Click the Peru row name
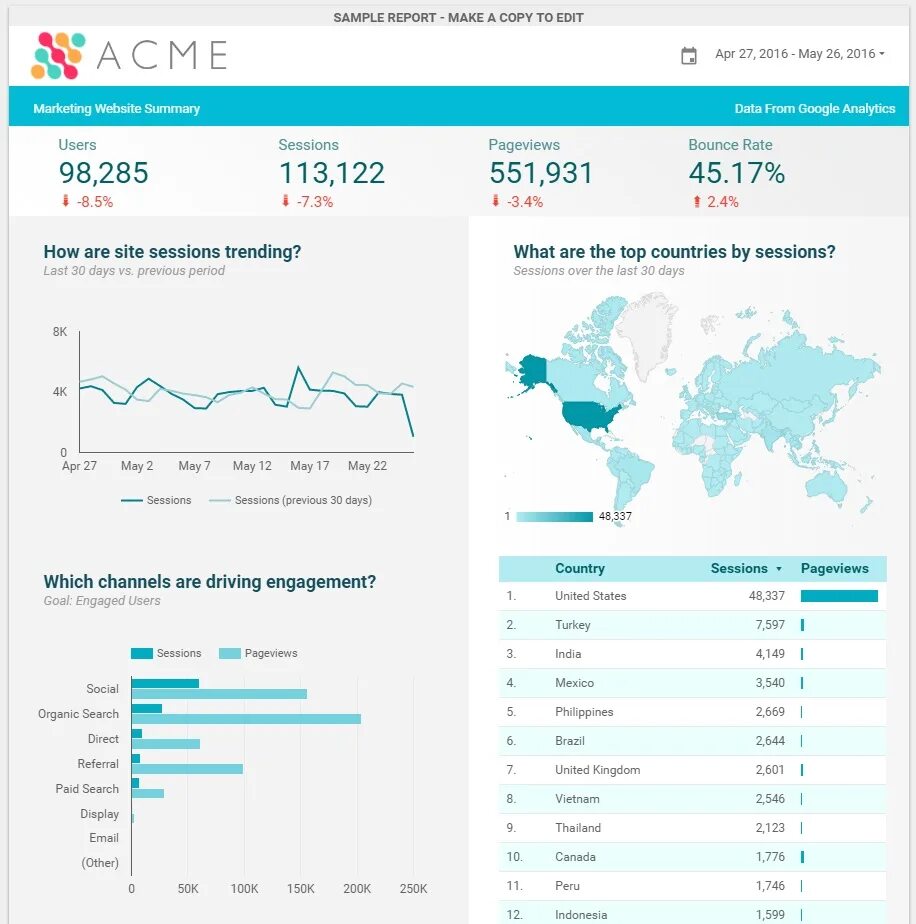 (568, 886)
